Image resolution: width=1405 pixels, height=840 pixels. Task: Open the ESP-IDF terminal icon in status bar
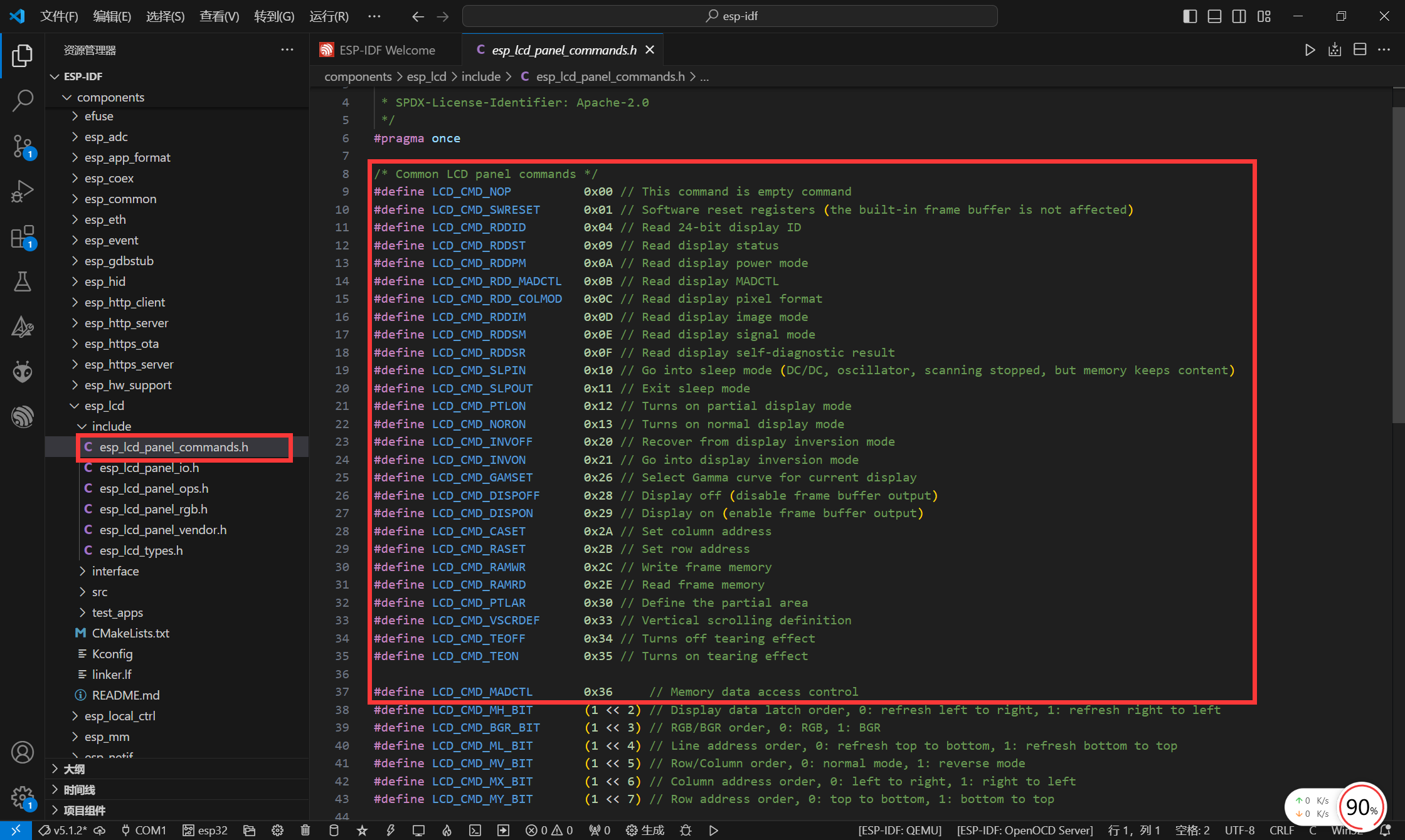pos(475,830)
